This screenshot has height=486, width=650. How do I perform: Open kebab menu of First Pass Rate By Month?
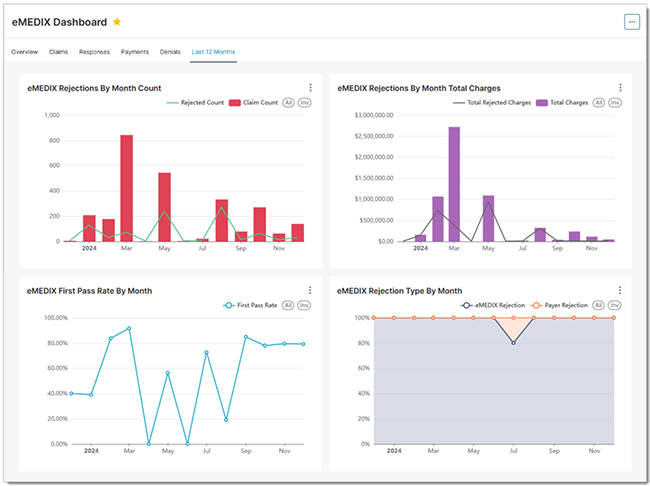click(310, 290)
